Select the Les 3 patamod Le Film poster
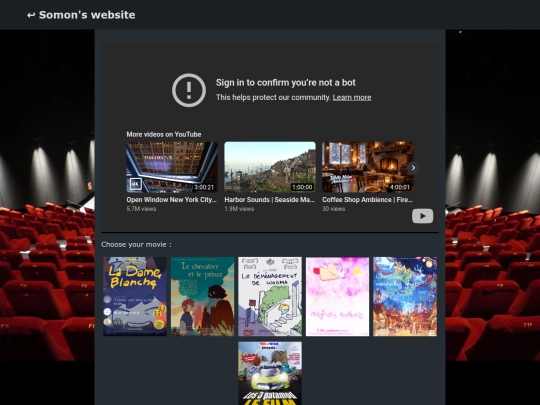The height and width of the screenshot is (405, 540). (x=270, y=373)
